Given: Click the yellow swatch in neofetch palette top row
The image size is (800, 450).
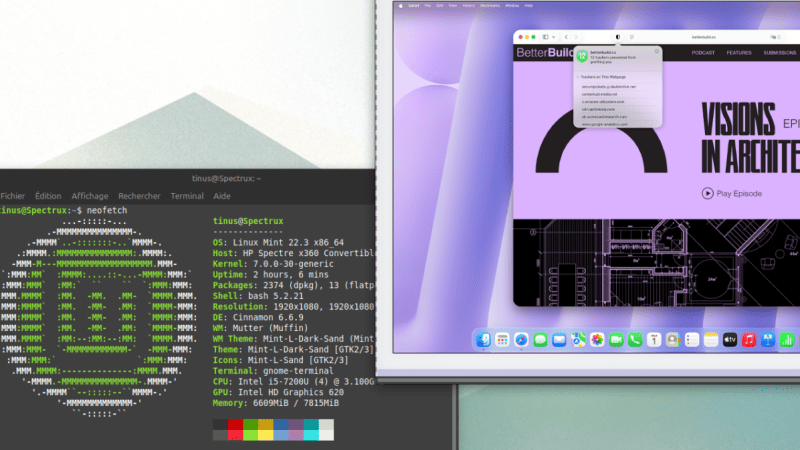Looking at the screenshot, I should [265, 424].
